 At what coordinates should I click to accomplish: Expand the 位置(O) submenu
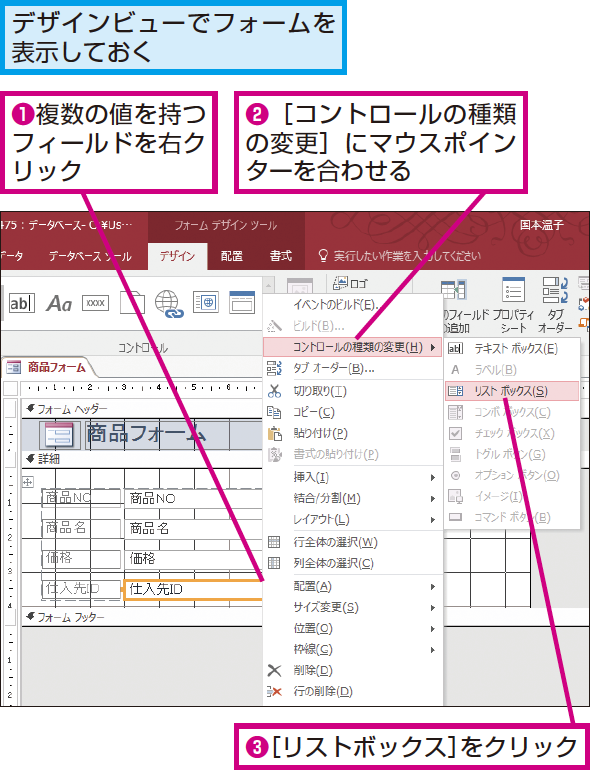point(353,629)
